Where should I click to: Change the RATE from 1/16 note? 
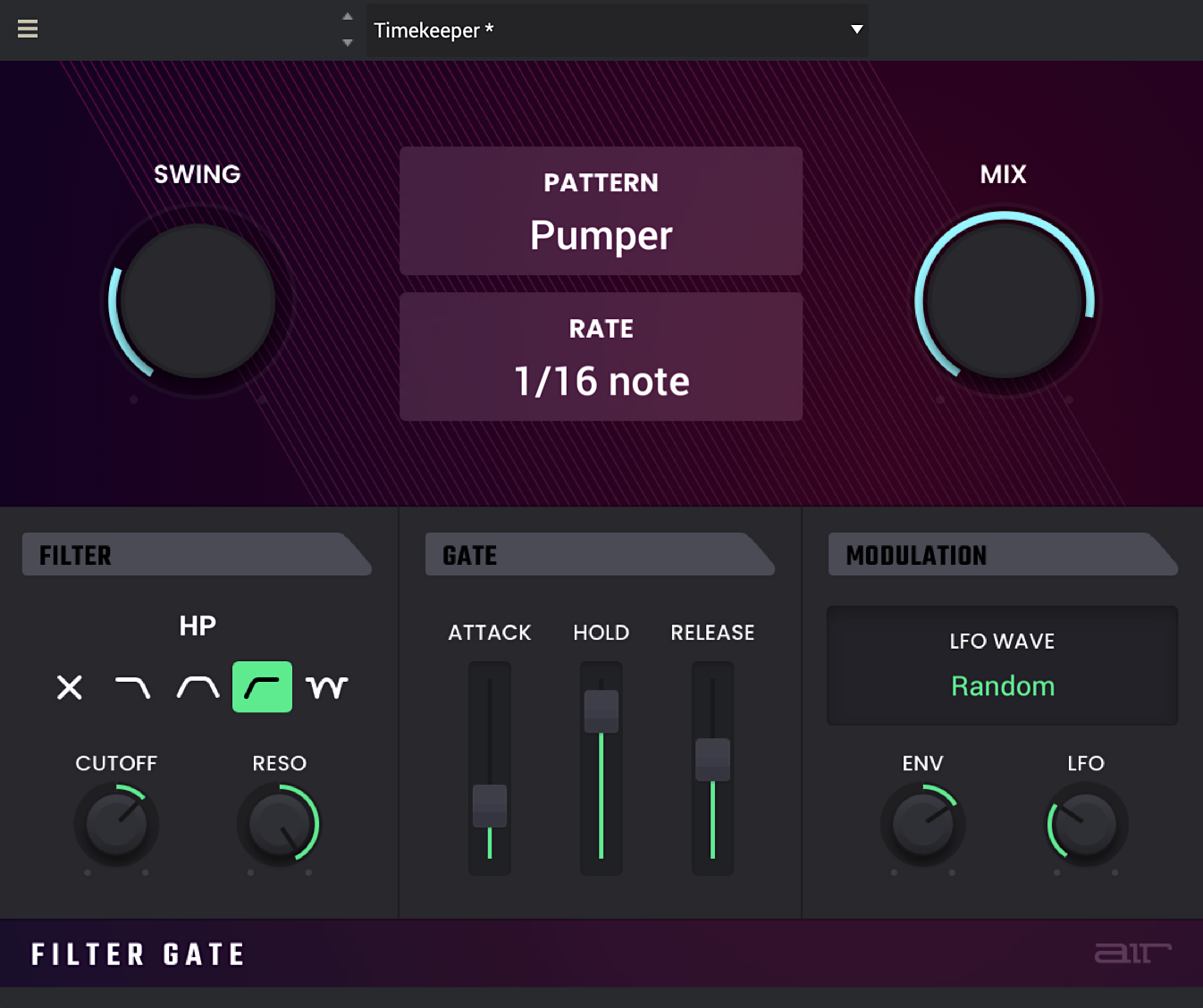click(x=601, y=357)
